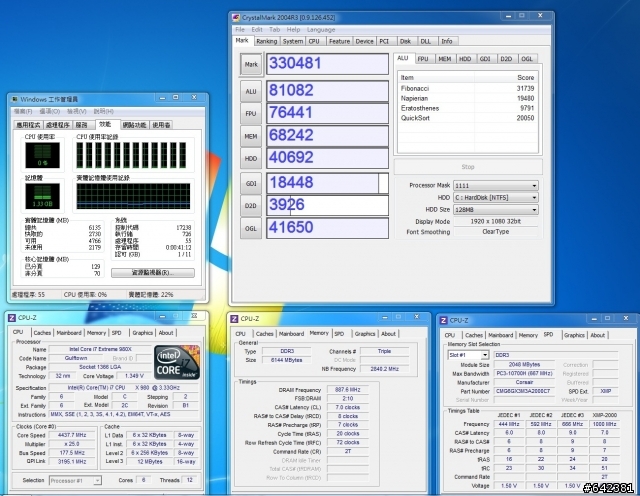640x496 pixels.
Task: Click the Fibonacci row in the ALU results
Action: point(467,89)
